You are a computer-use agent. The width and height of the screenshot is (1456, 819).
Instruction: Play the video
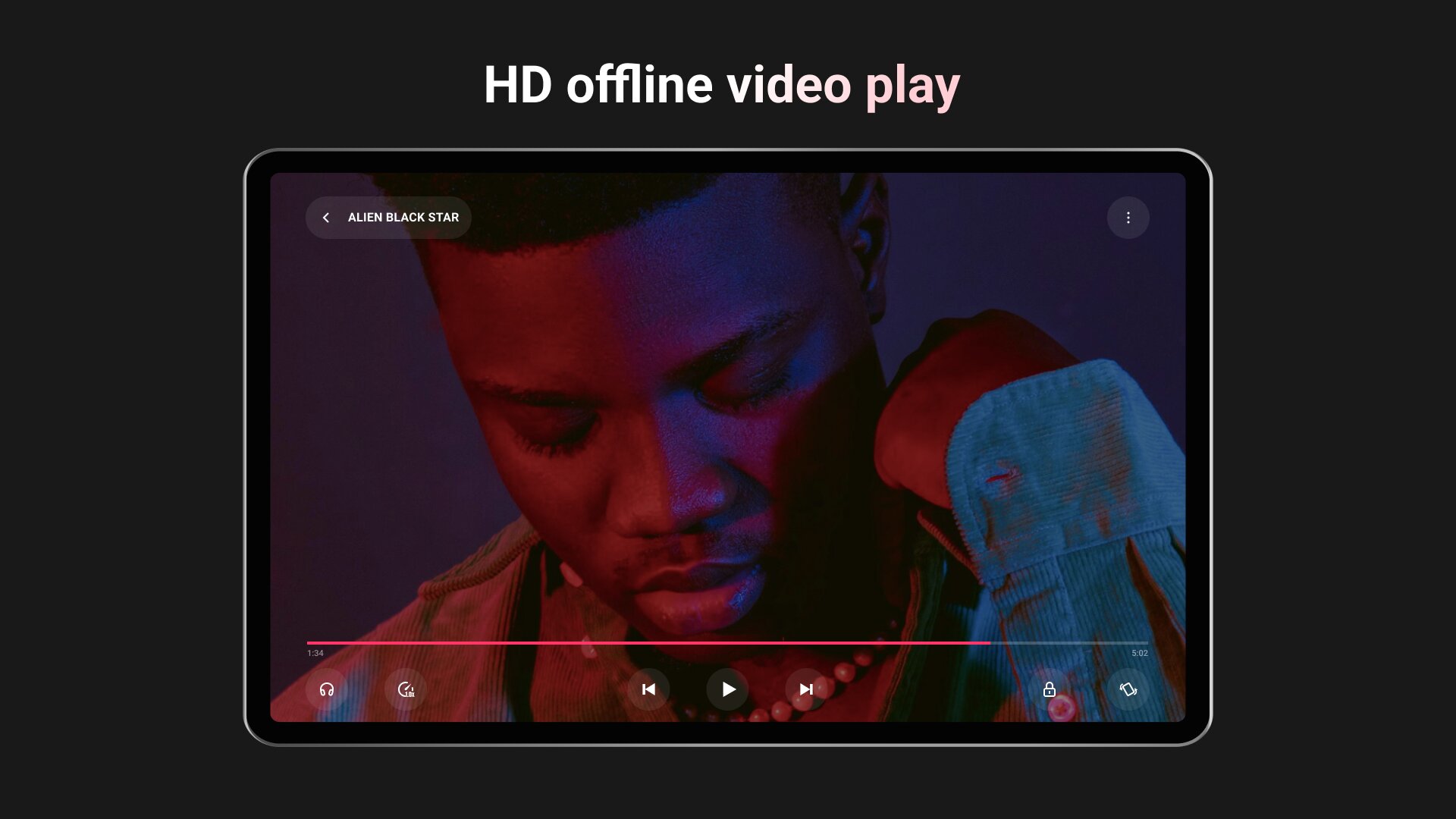pyautogui.click(x=727, y=689)
